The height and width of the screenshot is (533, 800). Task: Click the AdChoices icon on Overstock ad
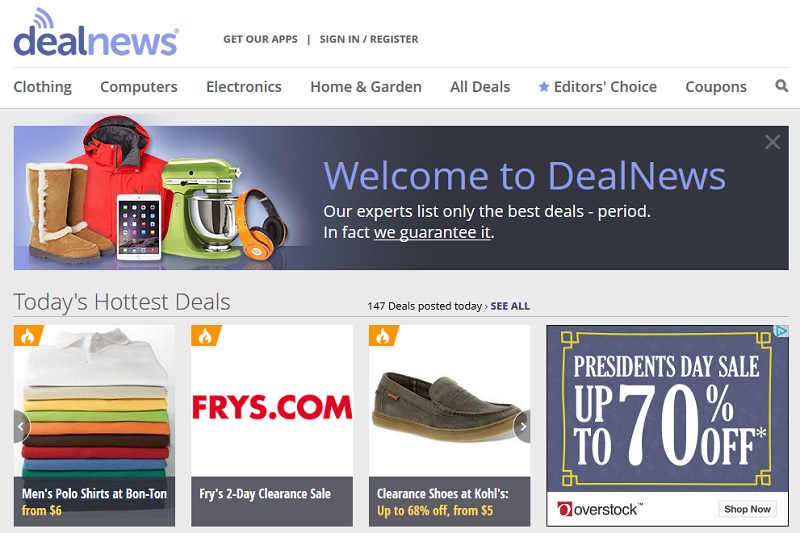781,332
